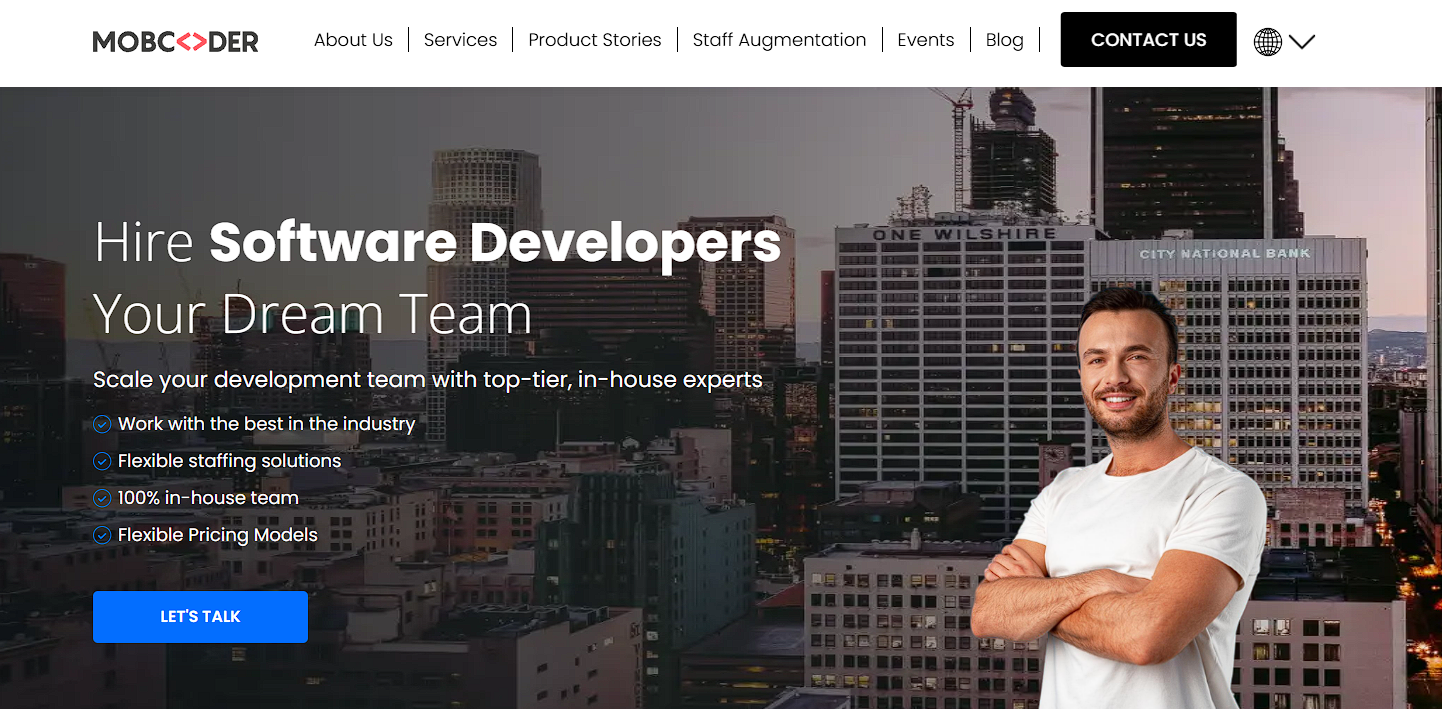
Task: Click check icon beside Flexible Pricing Models
Action: (102, 535)
